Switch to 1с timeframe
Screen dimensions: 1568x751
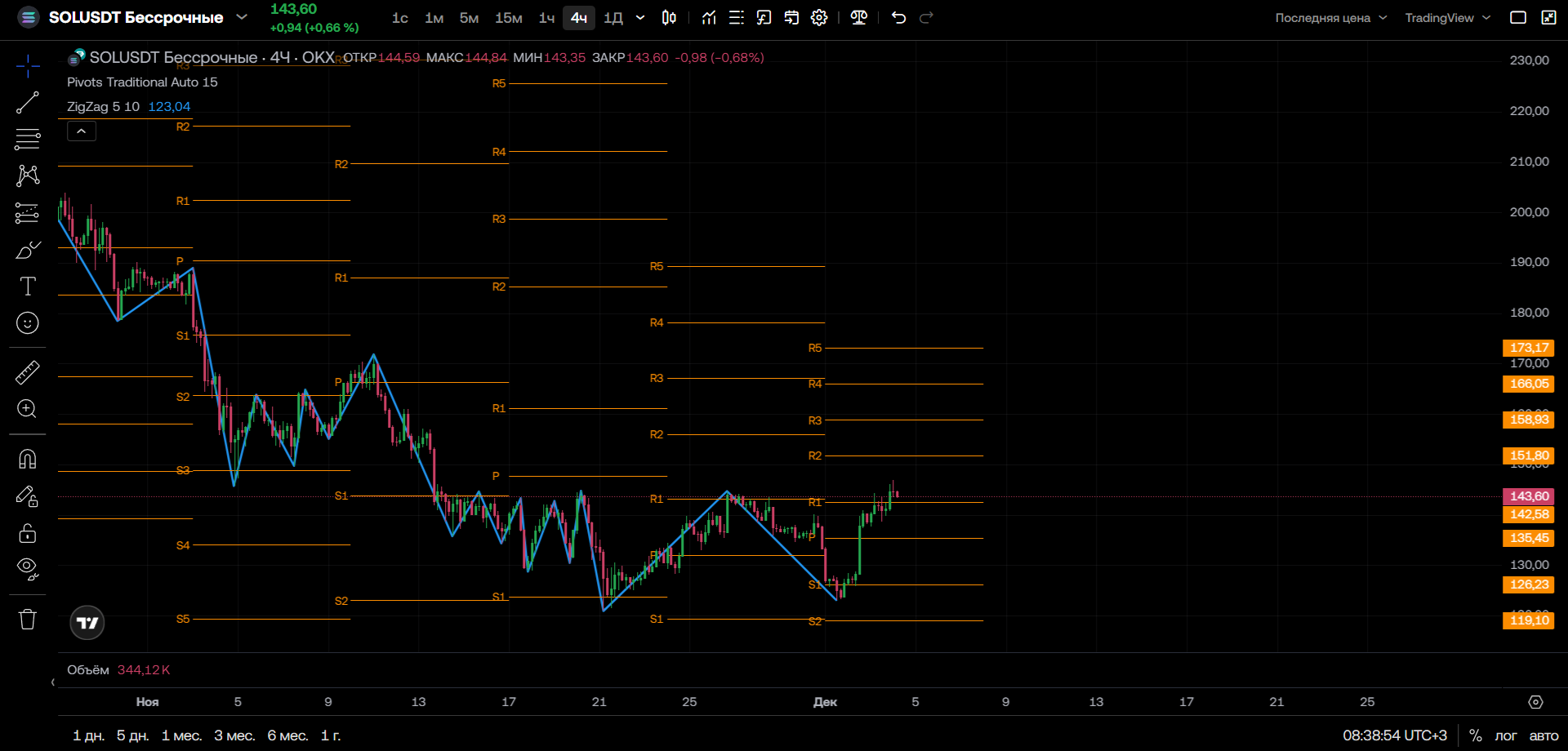coord(400,18)
